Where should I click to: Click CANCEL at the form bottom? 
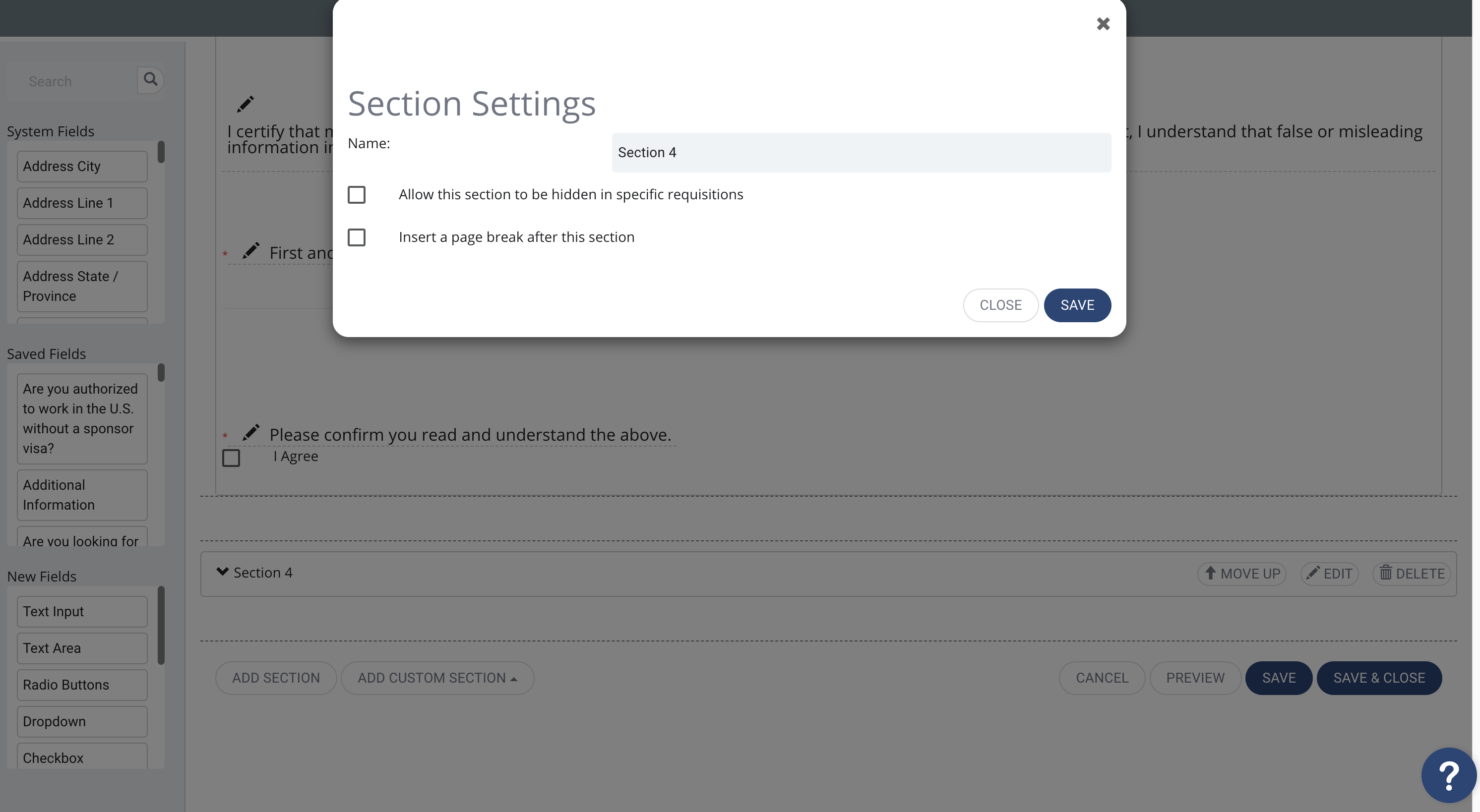[1102, 678]
